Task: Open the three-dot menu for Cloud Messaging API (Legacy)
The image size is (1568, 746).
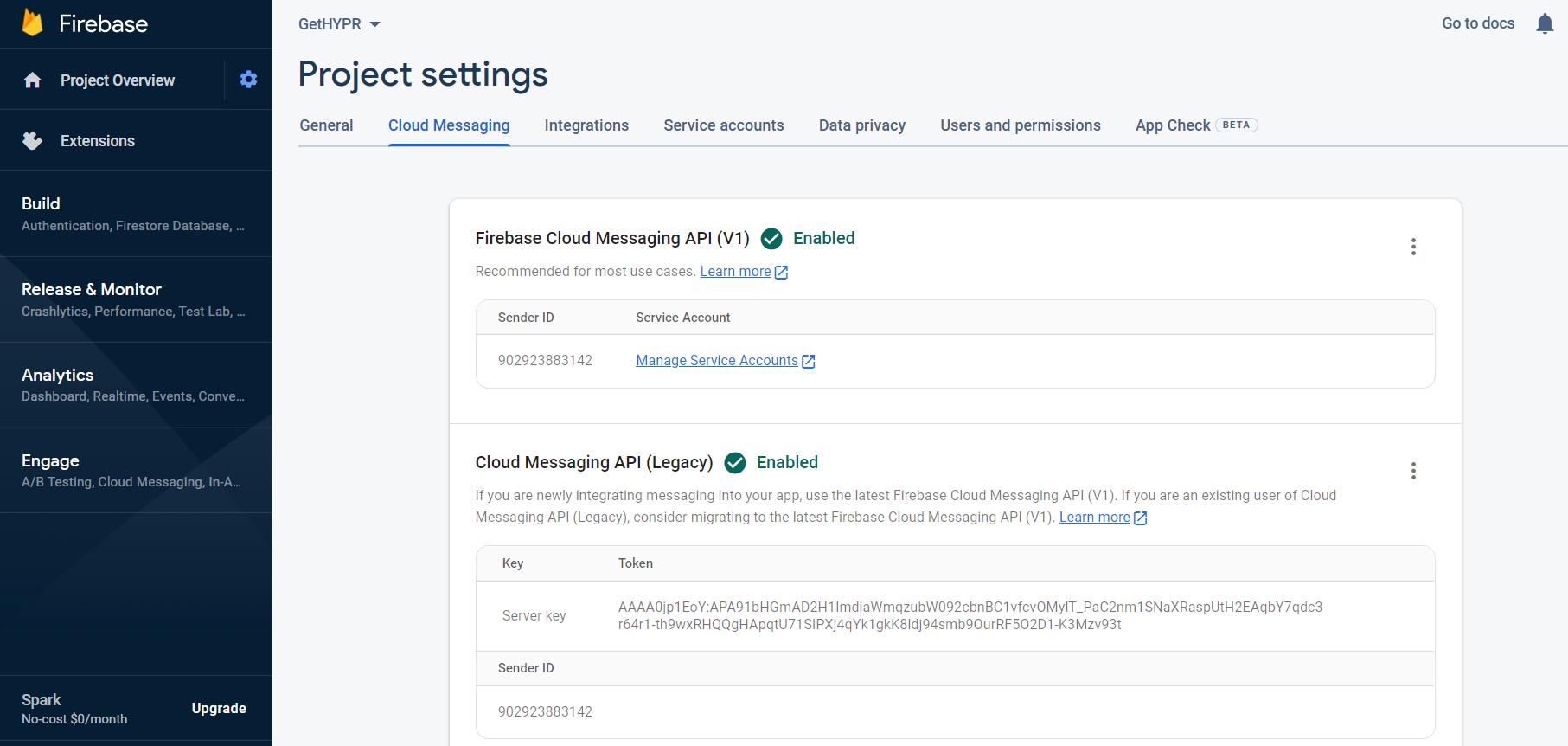Action: click(1413, 471)
